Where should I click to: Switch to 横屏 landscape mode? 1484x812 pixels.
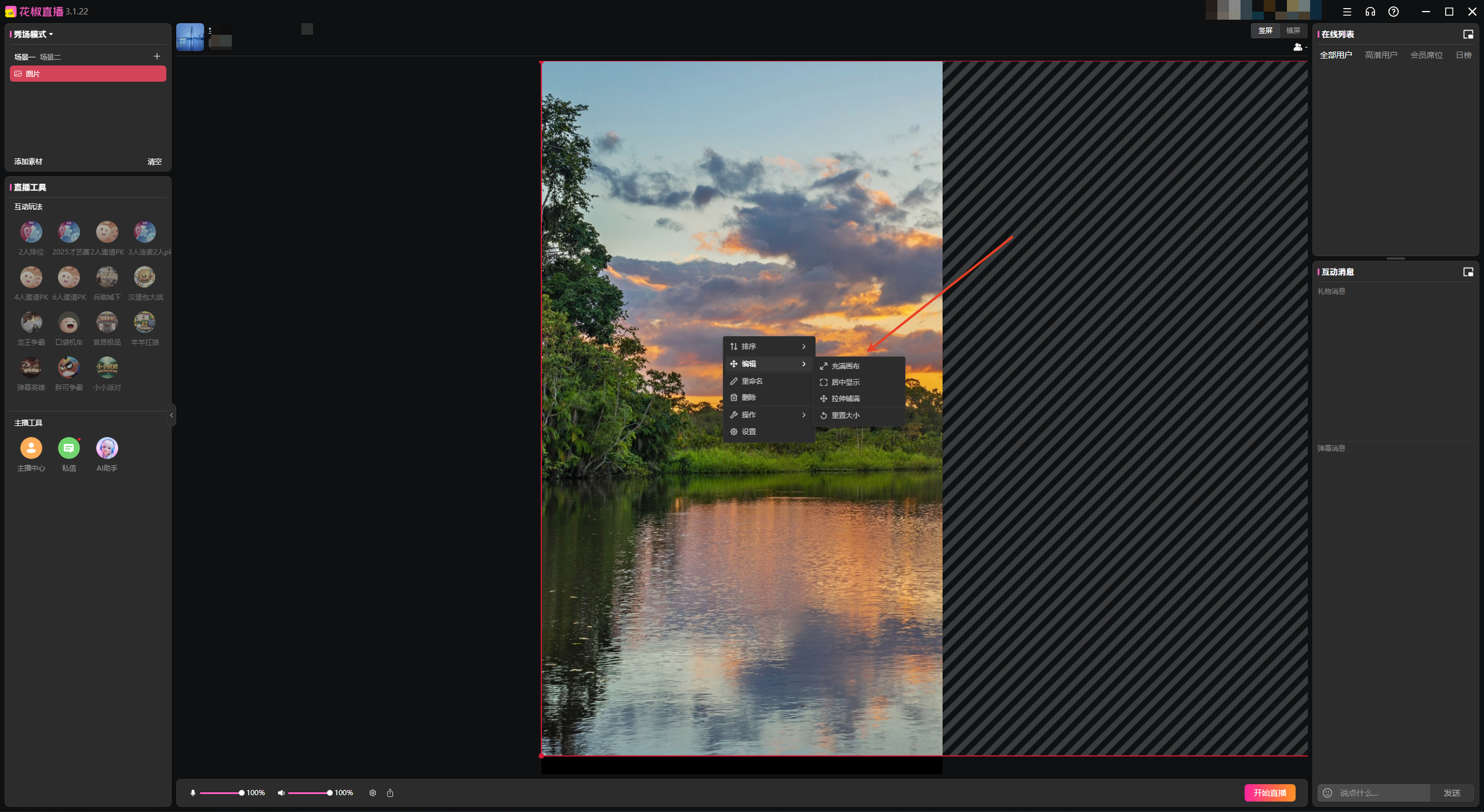1293,31
